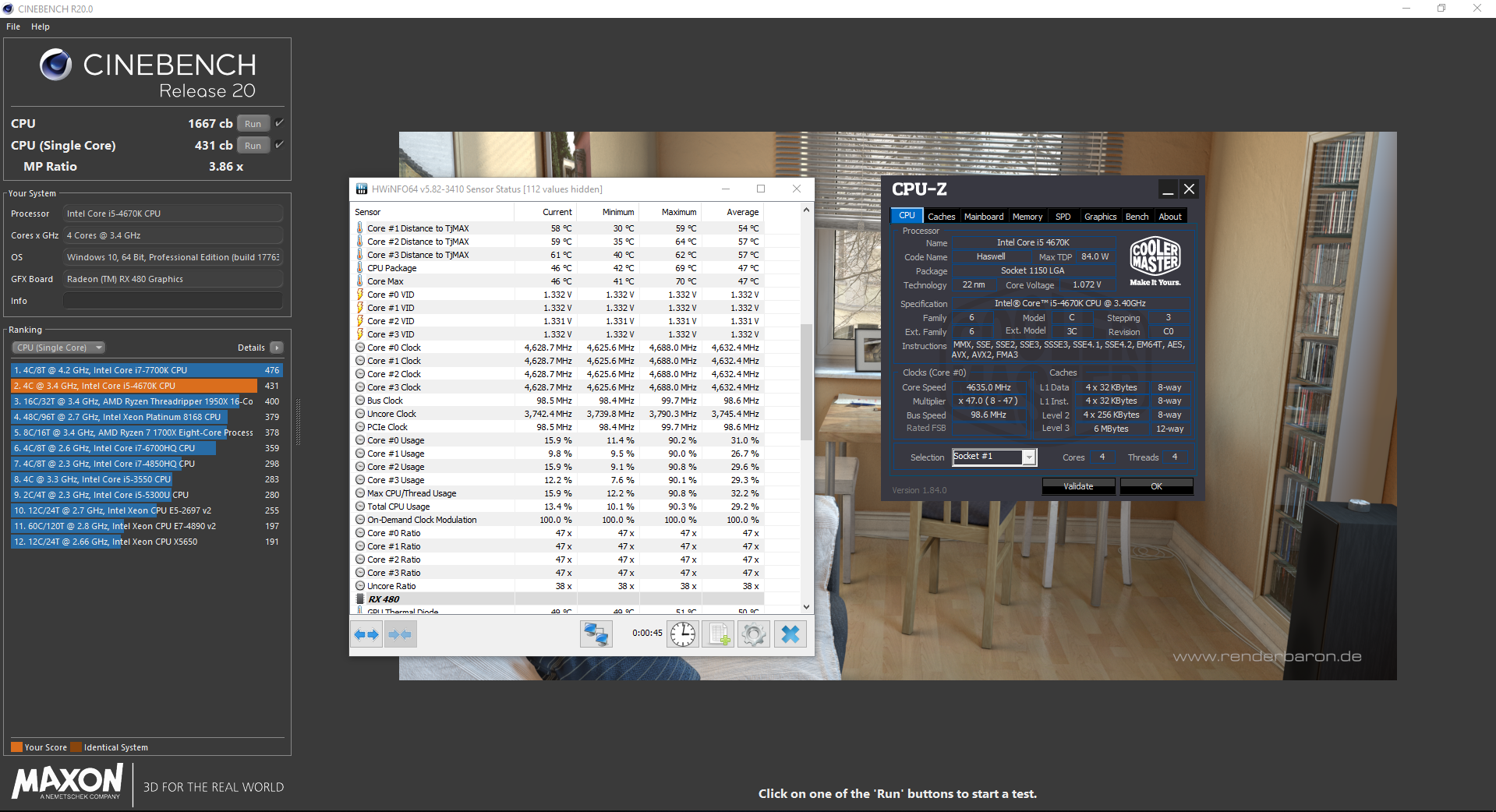Click Cinebench R20.0 title bar icon
The height and width of the screenshot is (812, 1496).
[x=9, y=9]
